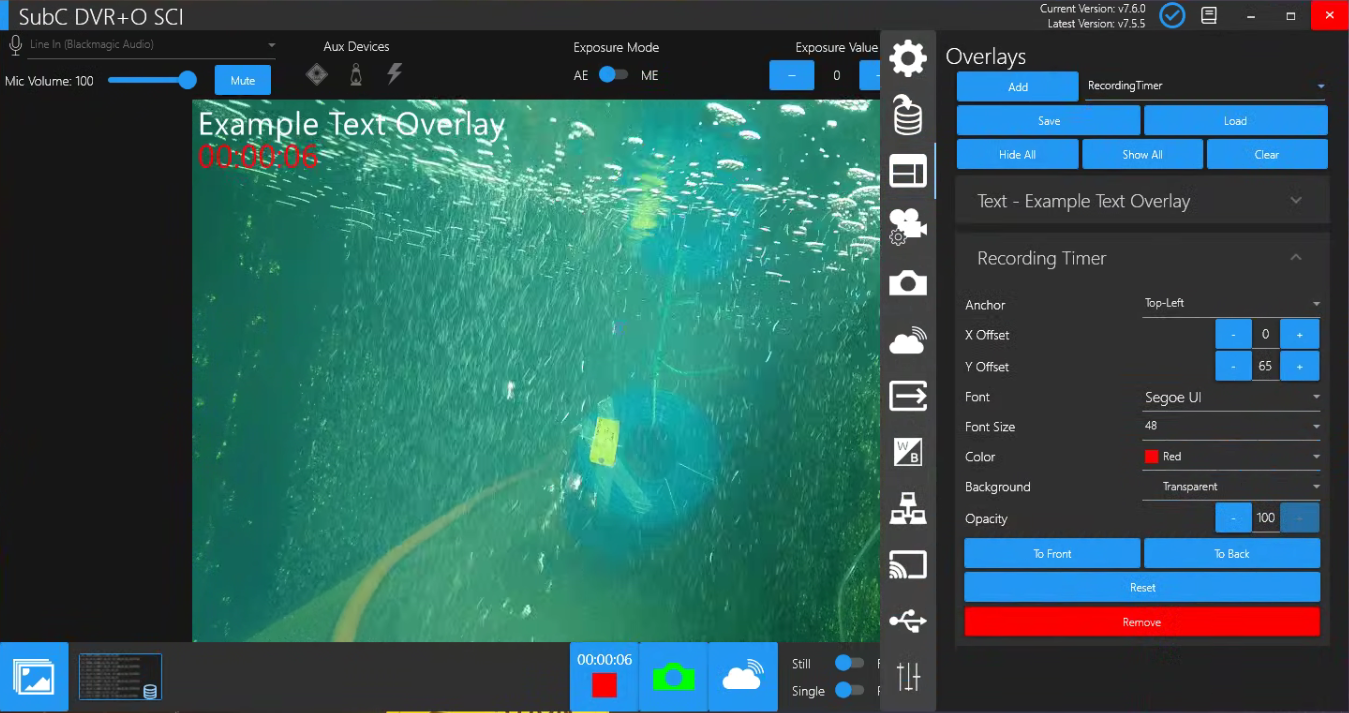Click the cast streaming icon in sidebar
The height and width of the screenshot is (713, 1349).
tap(907, 565)
